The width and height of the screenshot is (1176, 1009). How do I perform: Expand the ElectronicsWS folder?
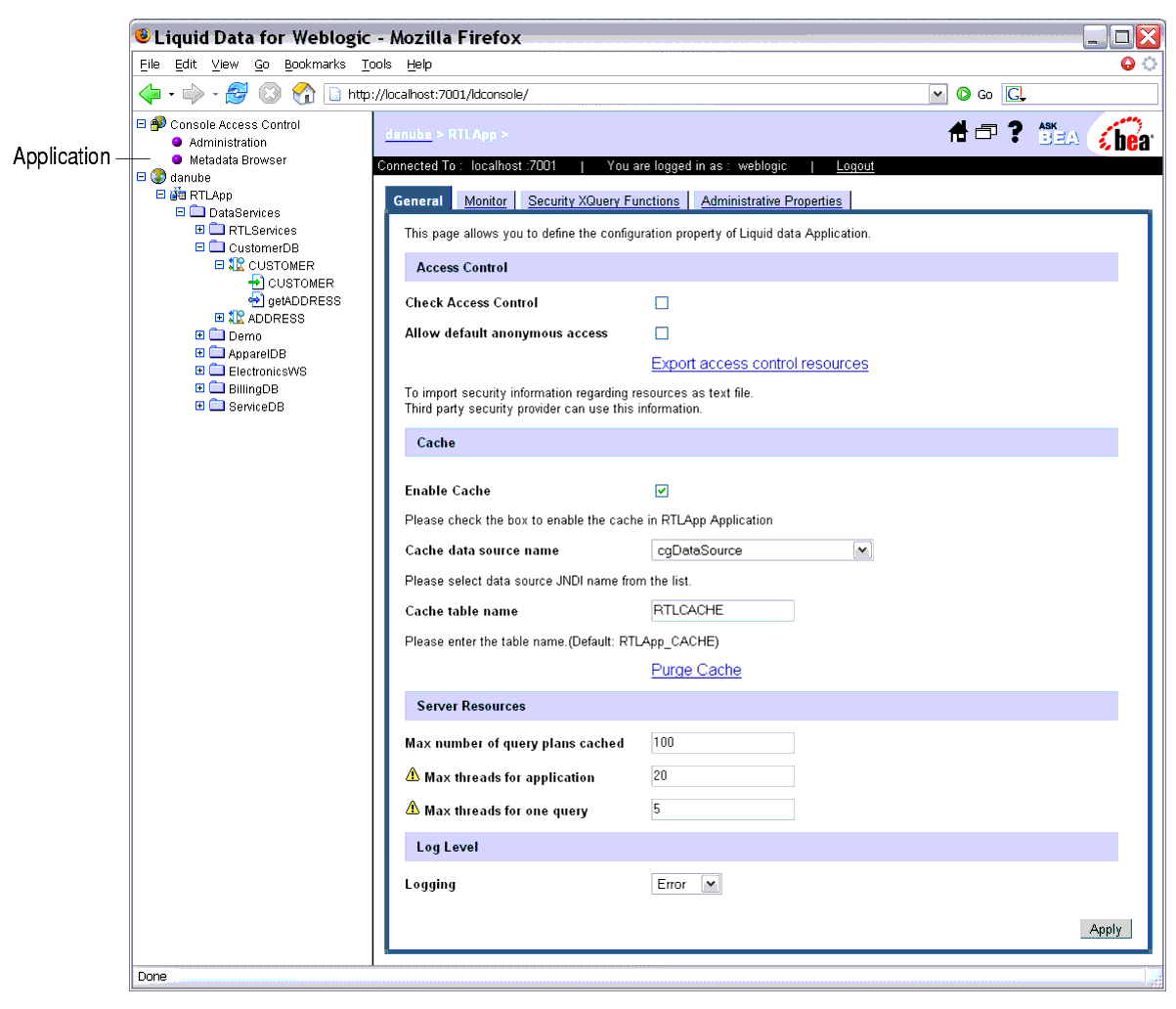click(199, 371)
